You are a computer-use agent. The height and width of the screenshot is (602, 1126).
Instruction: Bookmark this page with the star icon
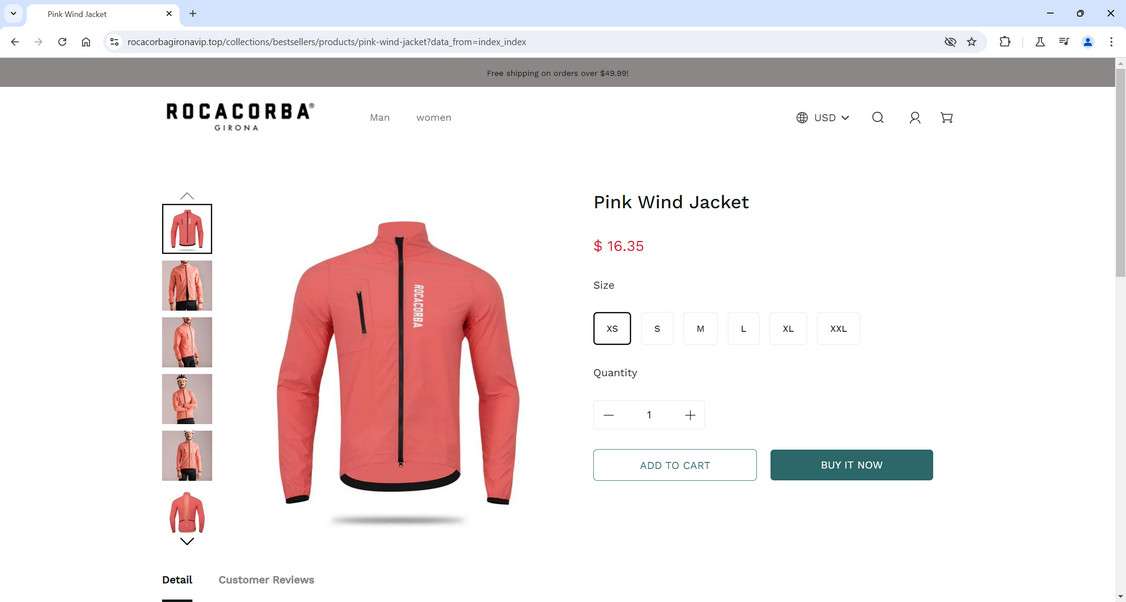[972, 42]
